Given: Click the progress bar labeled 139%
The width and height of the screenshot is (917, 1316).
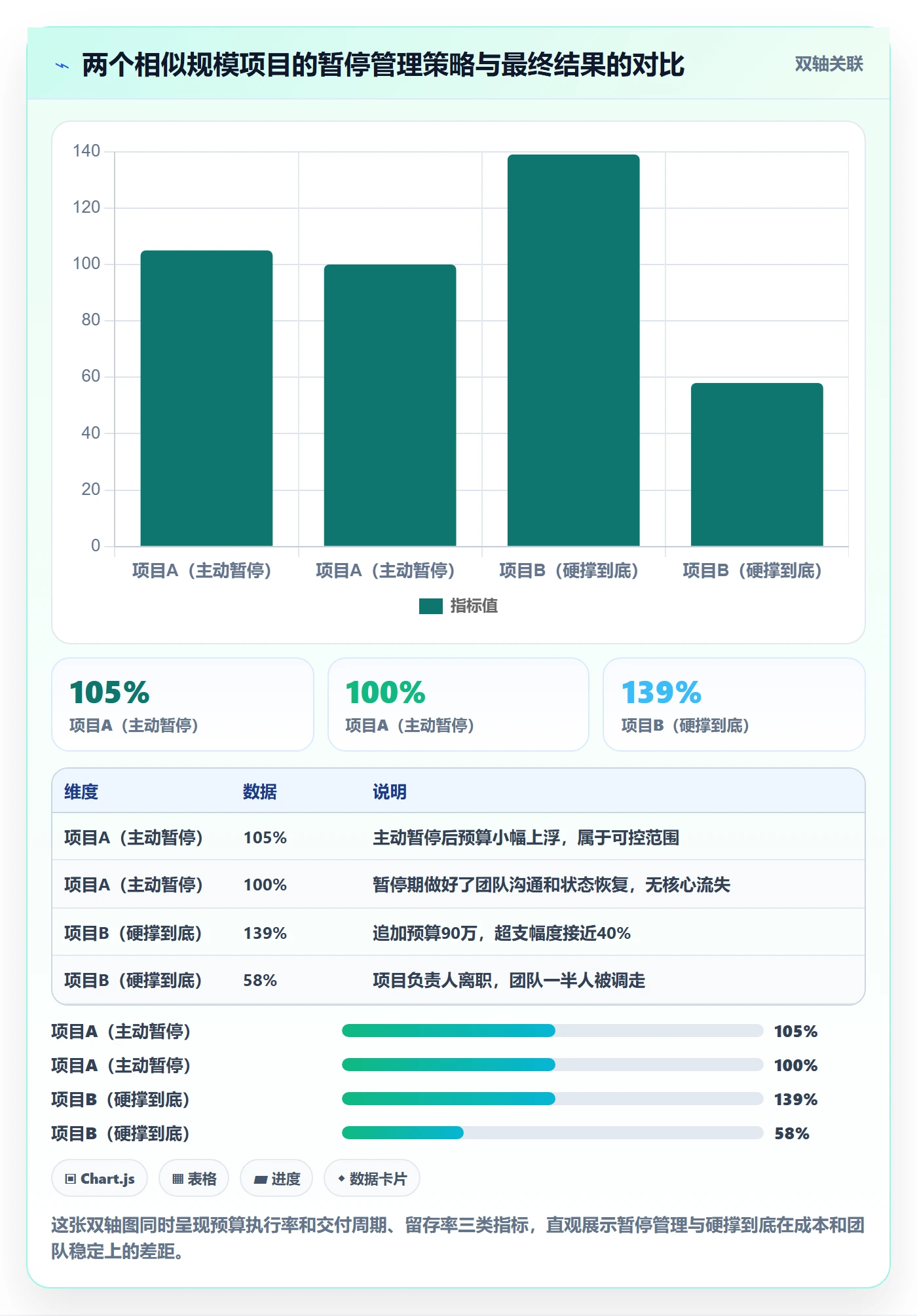Looking at the screenshot, I should pyautogui.click(x=553, y=1099).
